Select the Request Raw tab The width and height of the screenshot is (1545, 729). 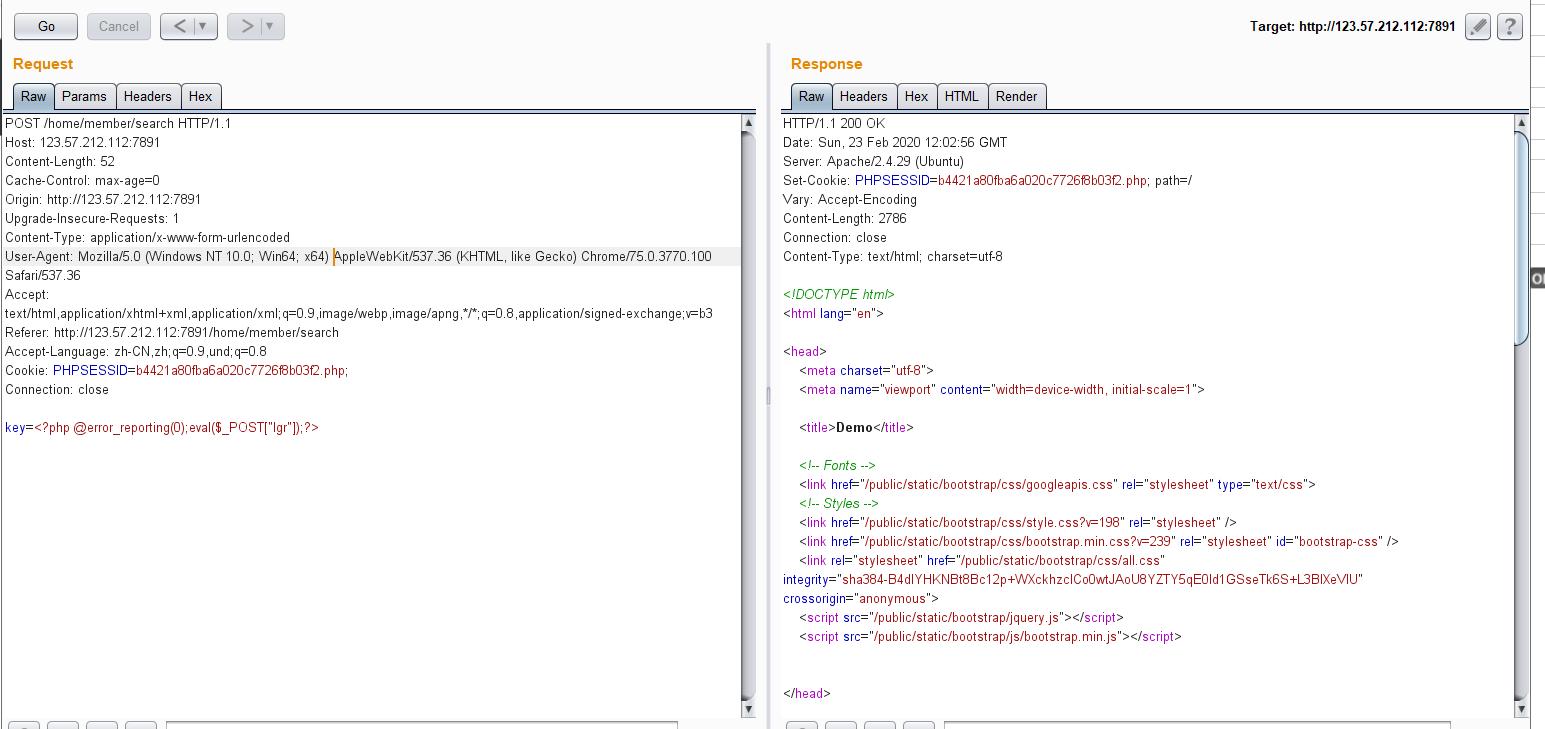[x=33, y=97]
